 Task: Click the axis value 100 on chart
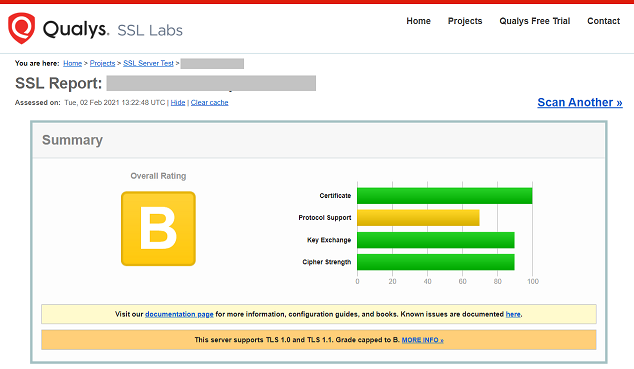533,281
